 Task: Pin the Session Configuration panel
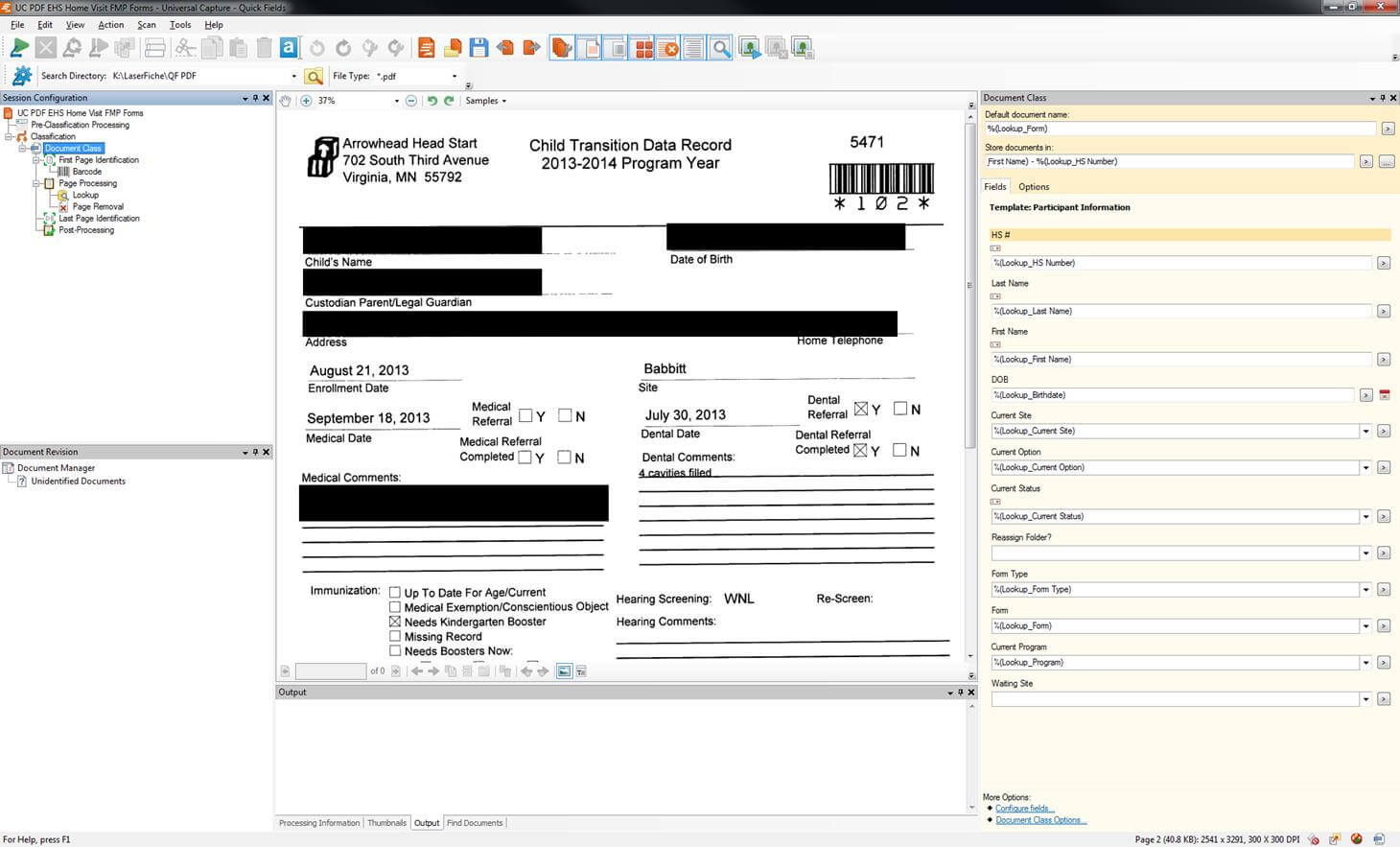point(255,98)
